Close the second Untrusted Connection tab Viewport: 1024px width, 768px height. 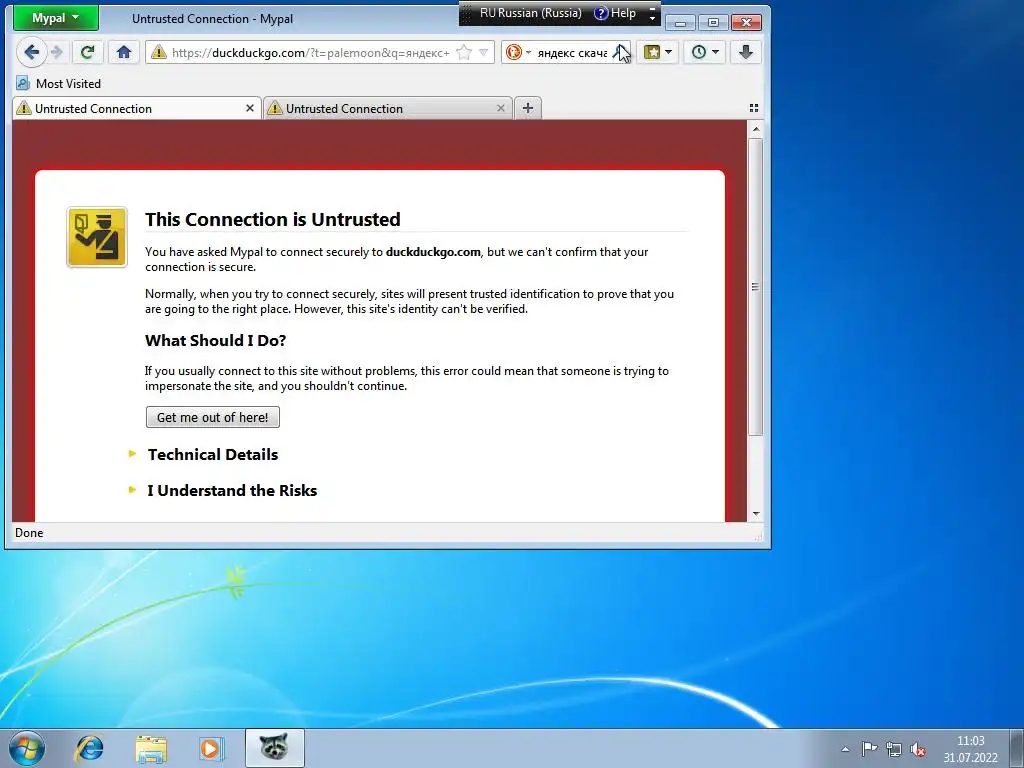coord(501,108)
